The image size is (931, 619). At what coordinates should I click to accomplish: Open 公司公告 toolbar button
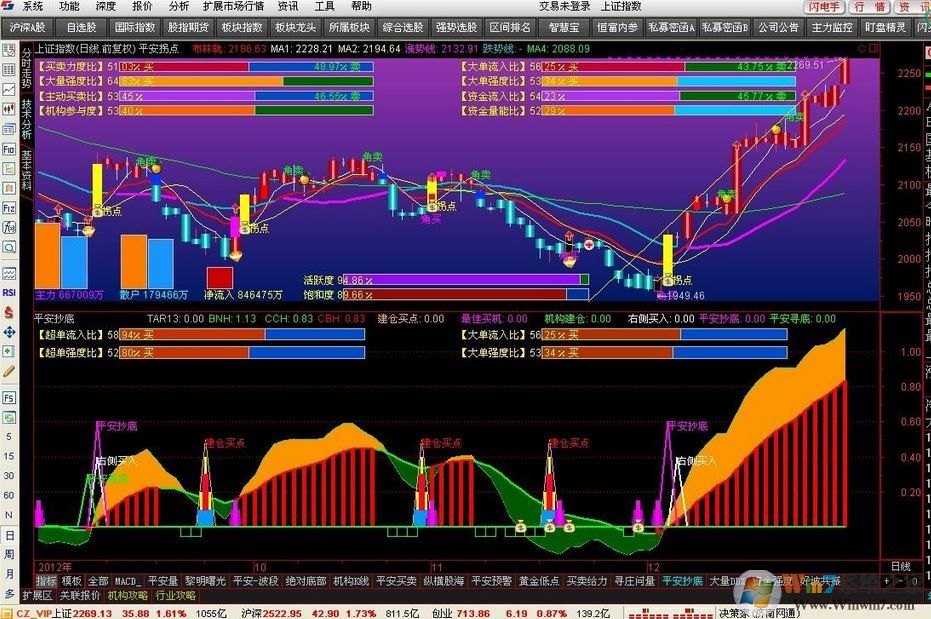point(778,27)
